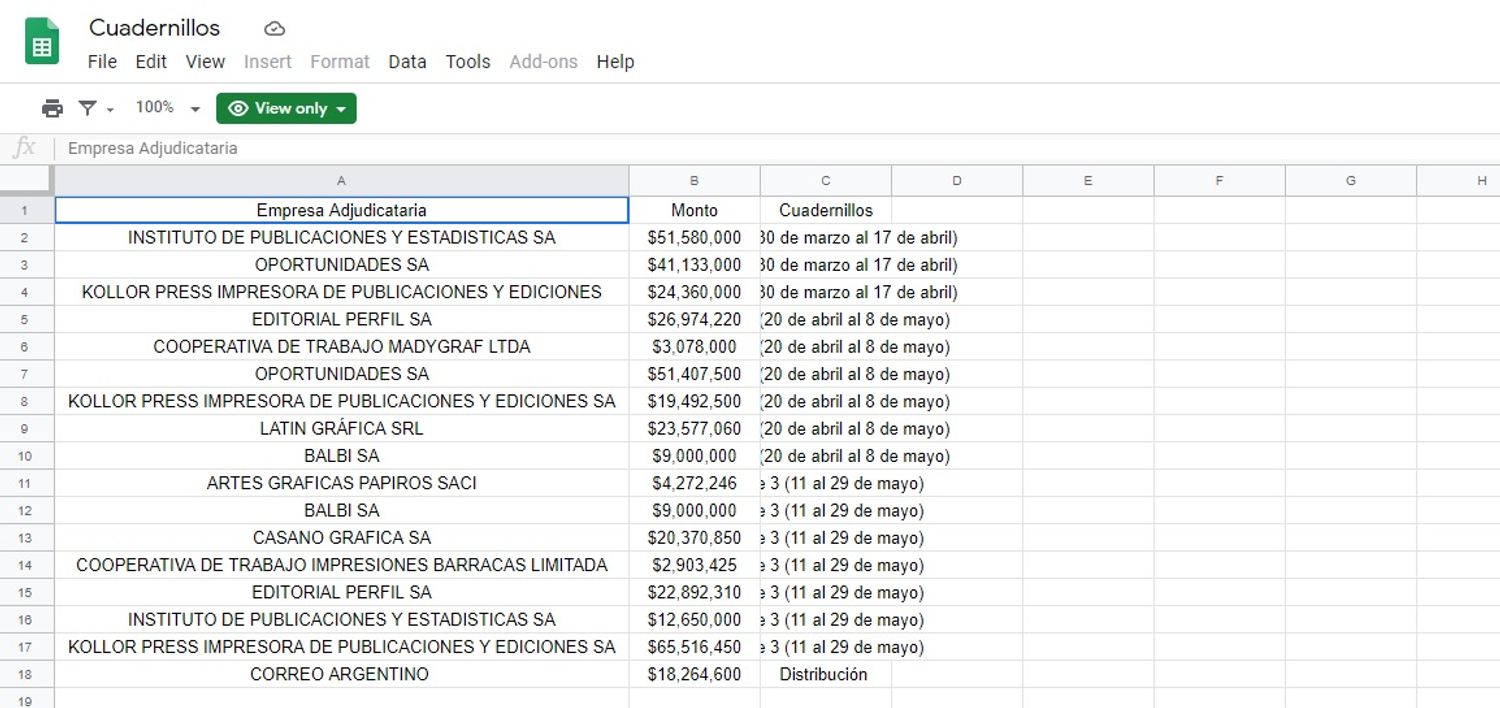Open the 100% zoom dropdown
This screenshot has height=708, width=1500.
pyautogui.click(x=168, y=108)
